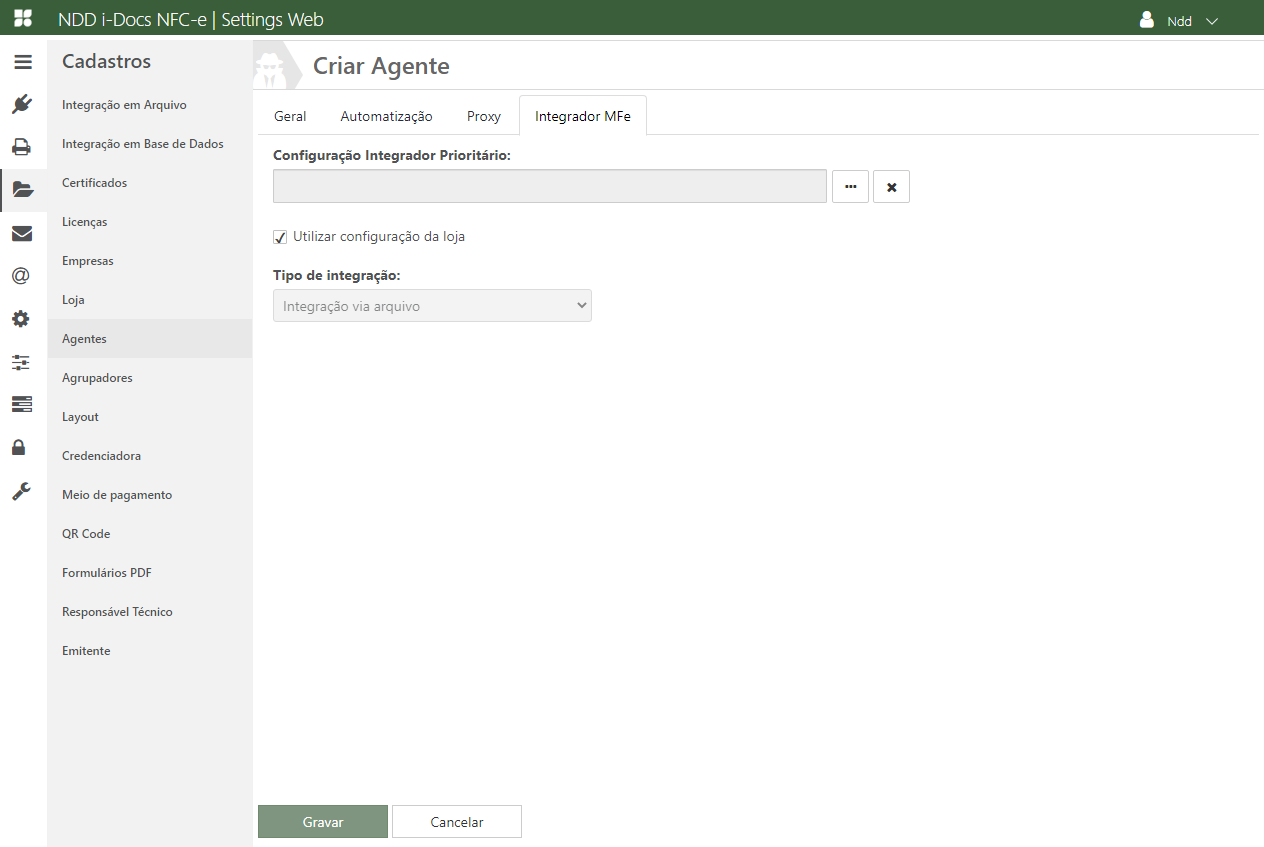Image resolution: width=1264 pixels, height=847 pixels.
Task: Click the hamburger menu icon
Action: [x=22, y=62]
